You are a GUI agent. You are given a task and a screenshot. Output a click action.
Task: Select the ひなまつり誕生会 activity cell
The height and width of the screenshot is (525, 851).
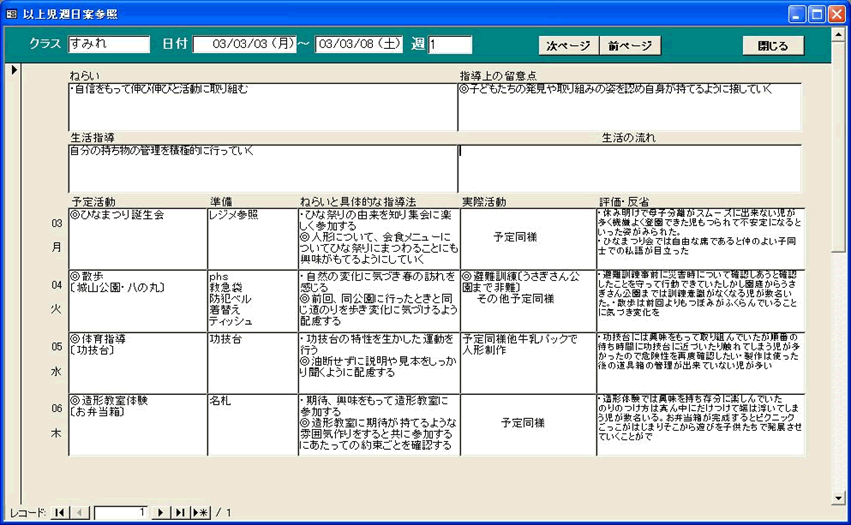137,237
